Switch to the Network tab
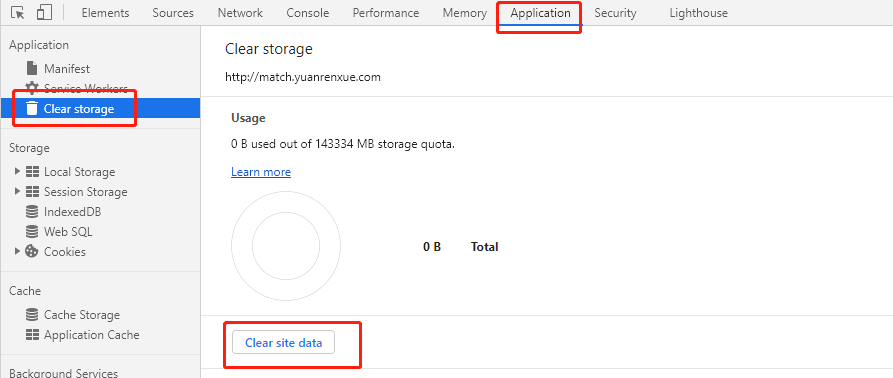 pos(240,13)
